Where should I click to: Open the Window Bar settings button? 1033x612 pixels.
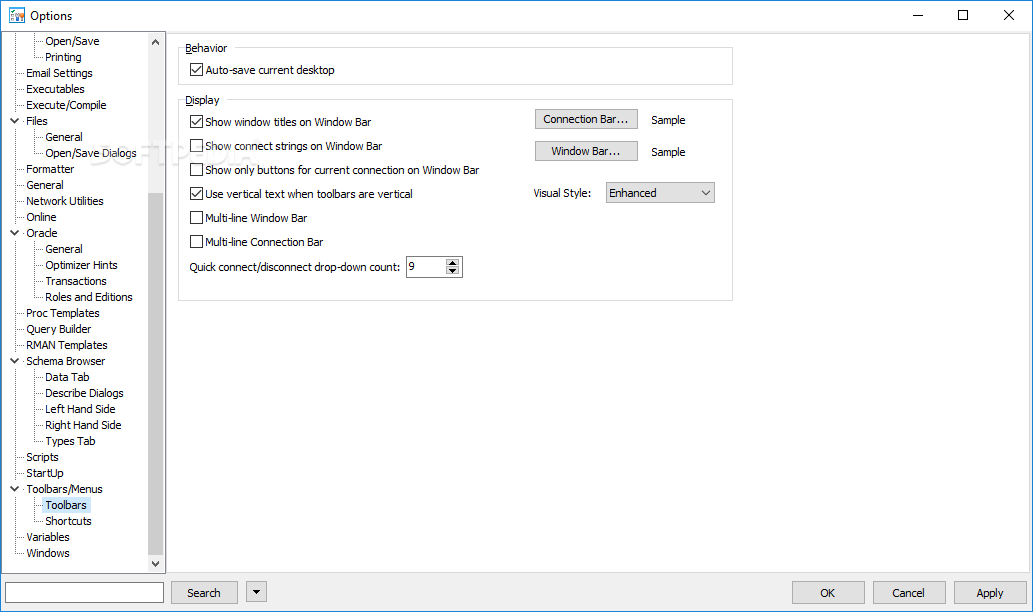coord(586,151)
